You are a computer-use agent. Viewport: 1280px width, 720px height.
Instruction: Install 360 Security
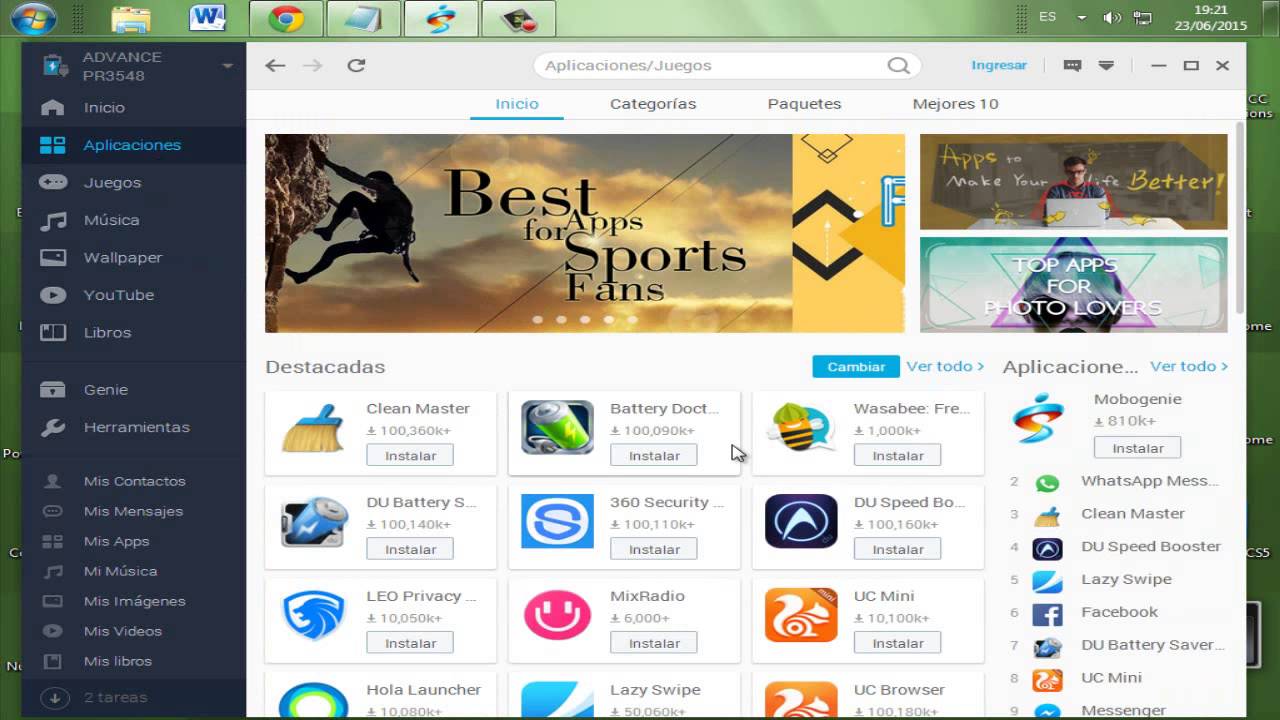654,549
